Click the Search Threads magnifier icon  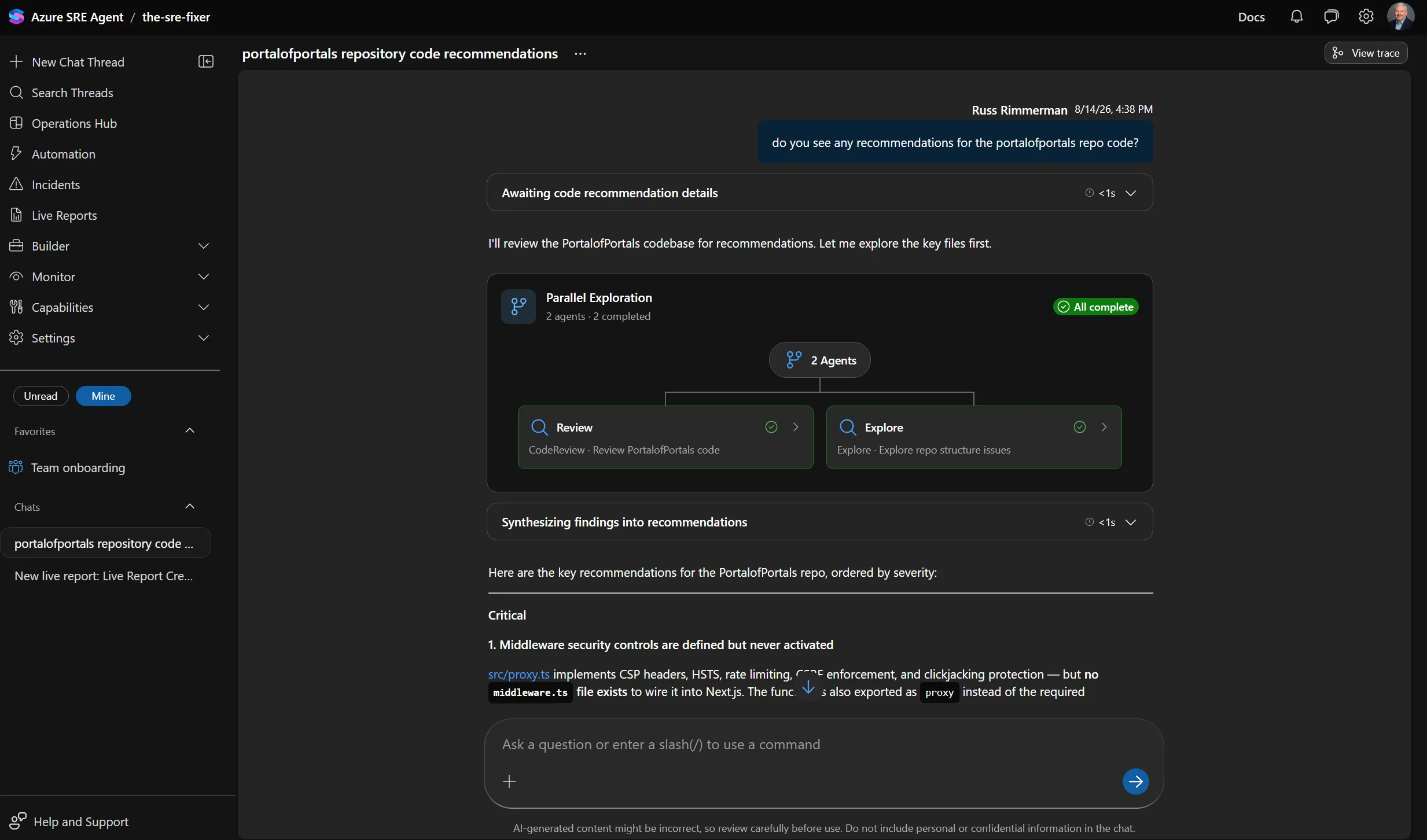coord(16,93)
